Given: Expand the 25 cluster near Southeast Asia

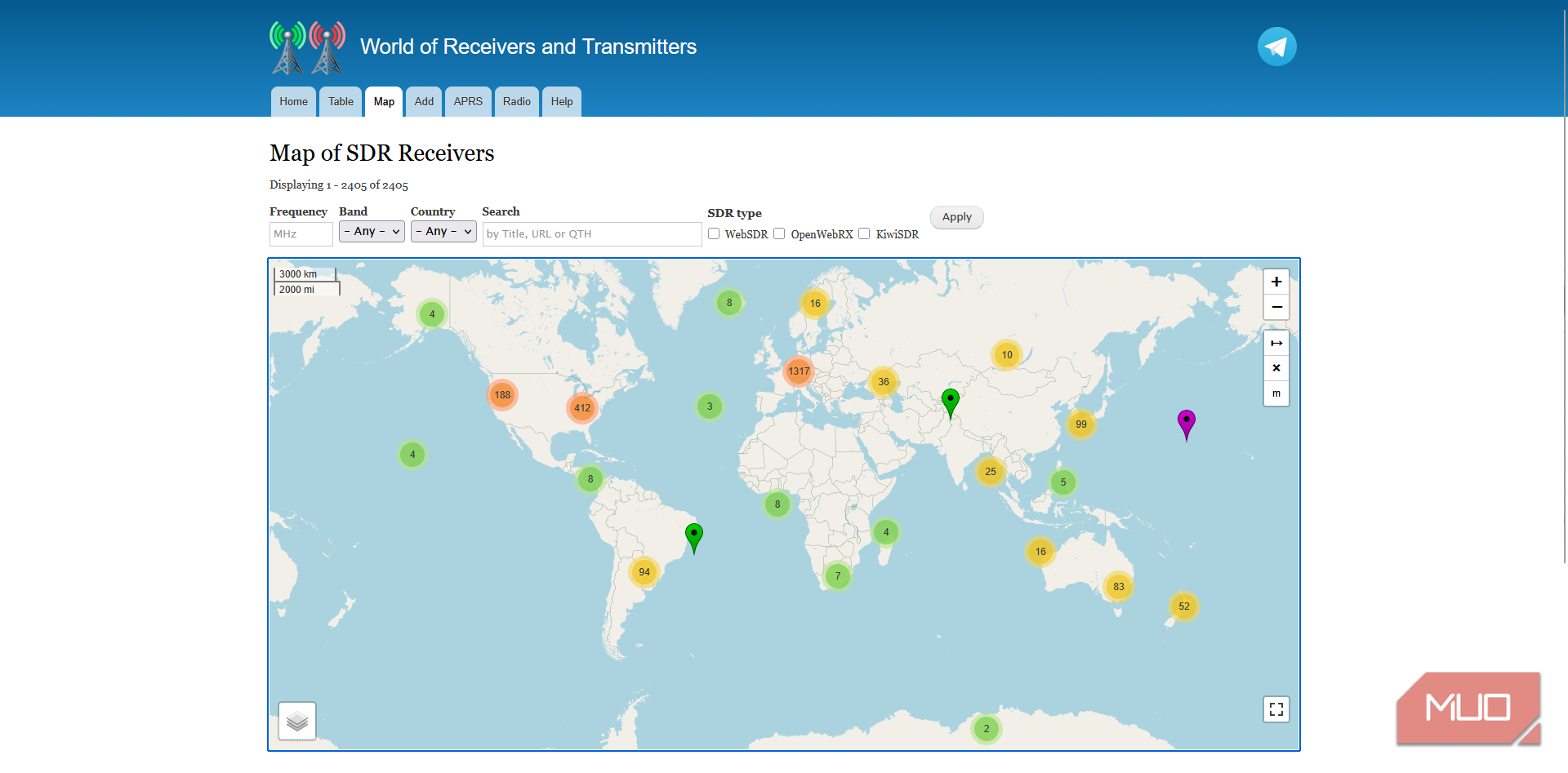Looking at the screenshot, I should 991,471.
